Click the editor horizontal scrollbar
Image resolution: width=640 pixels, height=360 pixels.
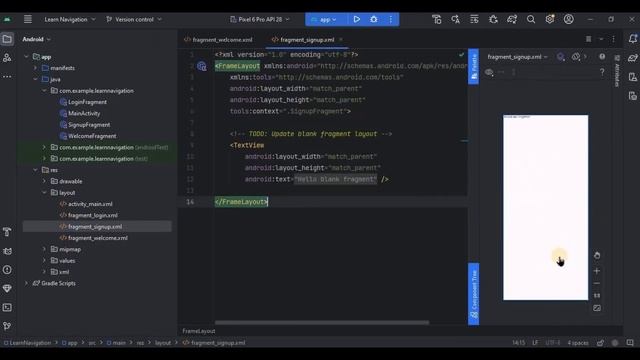click(x=322, y=322)
